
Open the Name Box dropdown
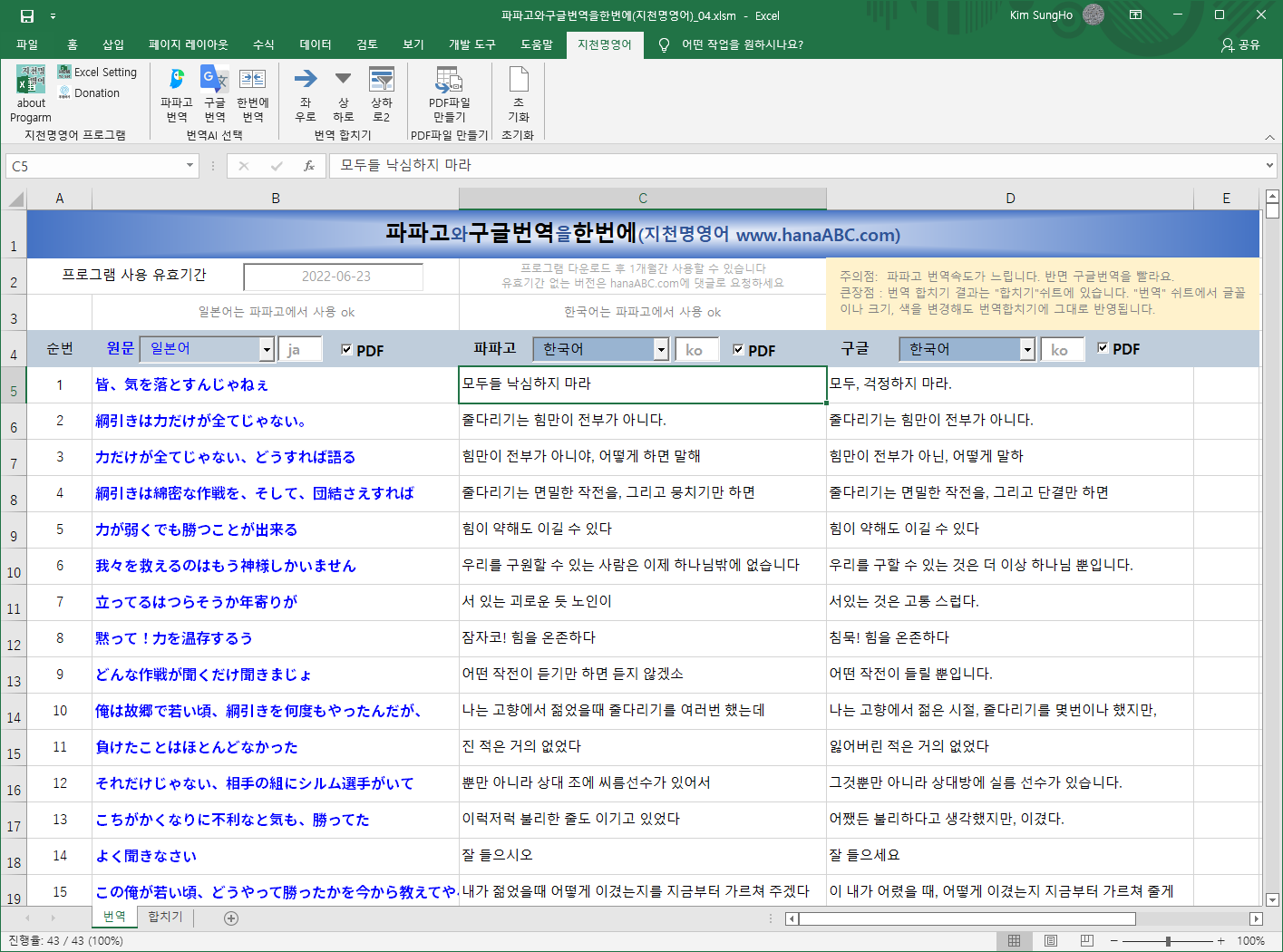pyautogui.click(x=190, y=166)
